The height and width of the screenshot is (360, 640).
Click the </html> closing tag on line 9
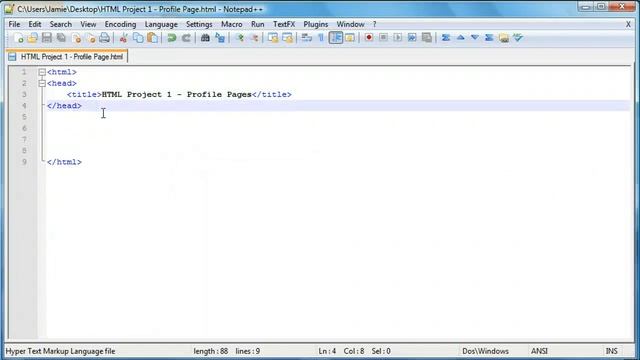[x=64, y=162]
